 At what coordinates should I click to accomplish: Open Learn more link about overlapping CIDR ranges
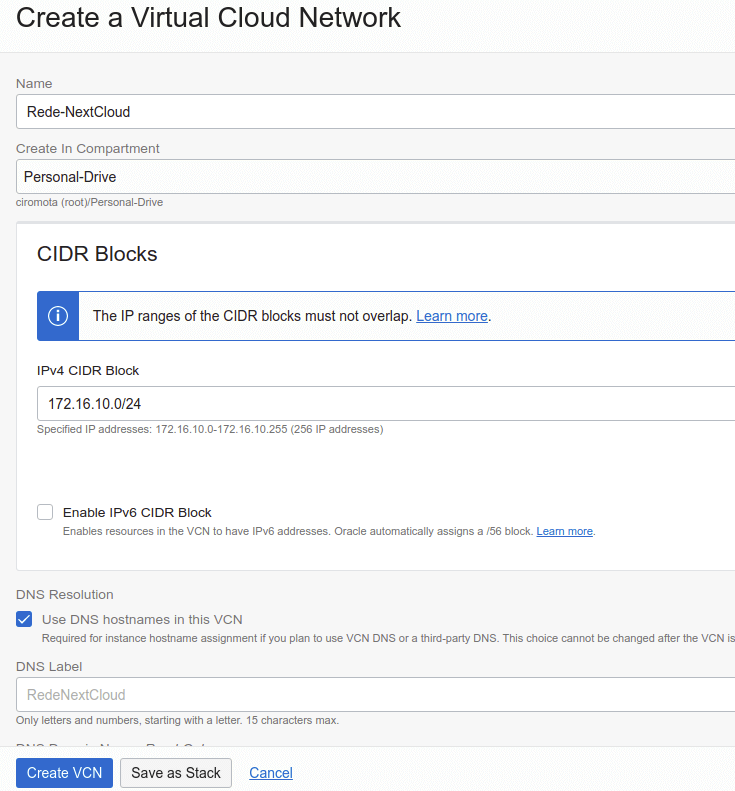point(452,316)
